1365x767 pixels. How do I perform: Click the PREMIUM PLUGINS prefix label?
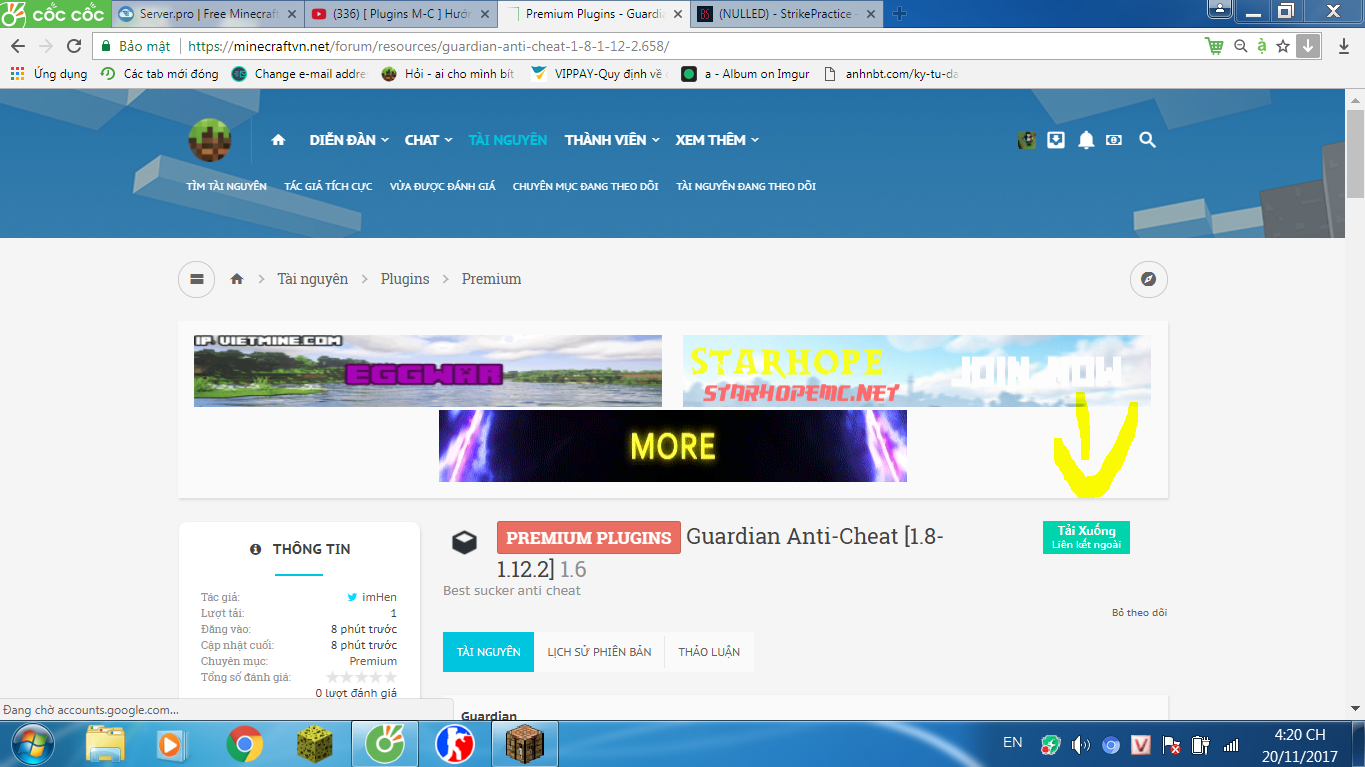pos(589,538)
